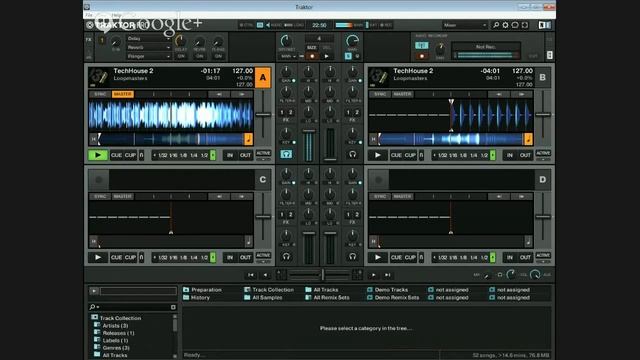Viewport: 640px width, 360px height.
Task: Toggle fullscreen mode icon in header
Action: (x=525, y=25)
